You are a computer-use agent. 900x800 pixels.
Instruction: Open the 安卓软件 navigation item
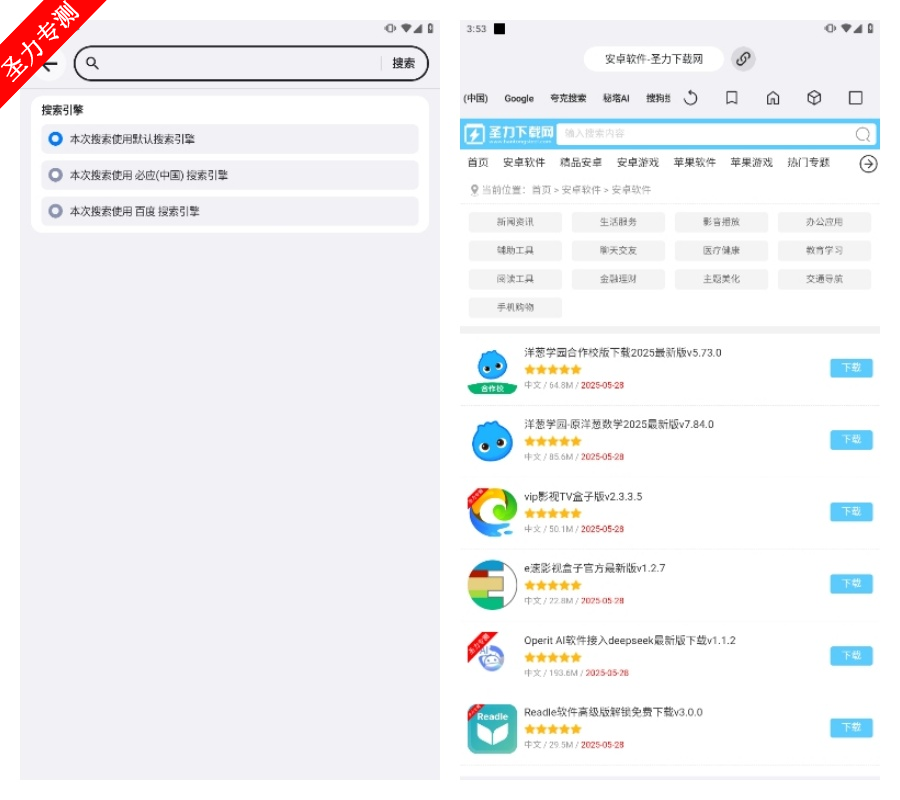[x=524, y=162]
